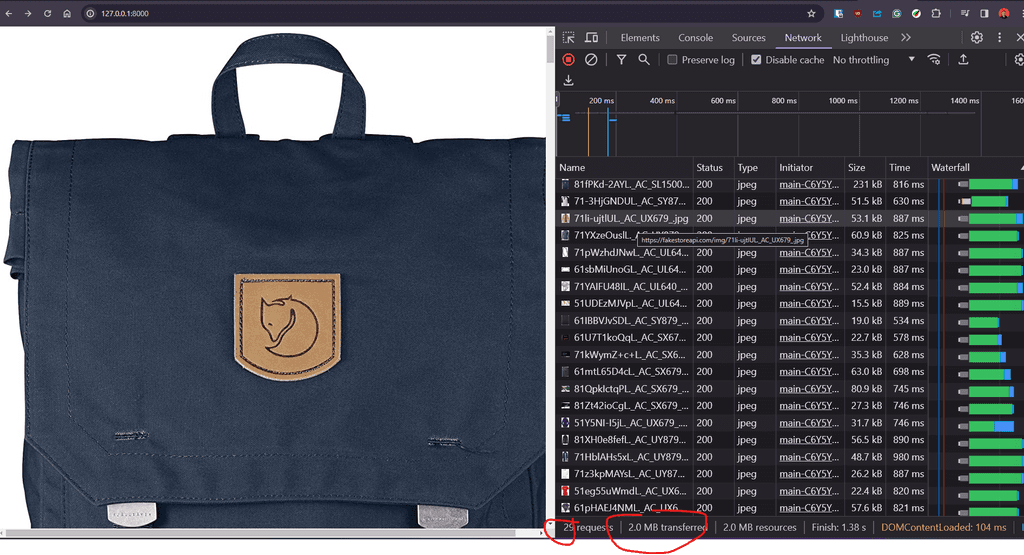The width and height of the screenshot is (1024, 555).
Task: Clear the network log
Action: (x=591, y=60)
